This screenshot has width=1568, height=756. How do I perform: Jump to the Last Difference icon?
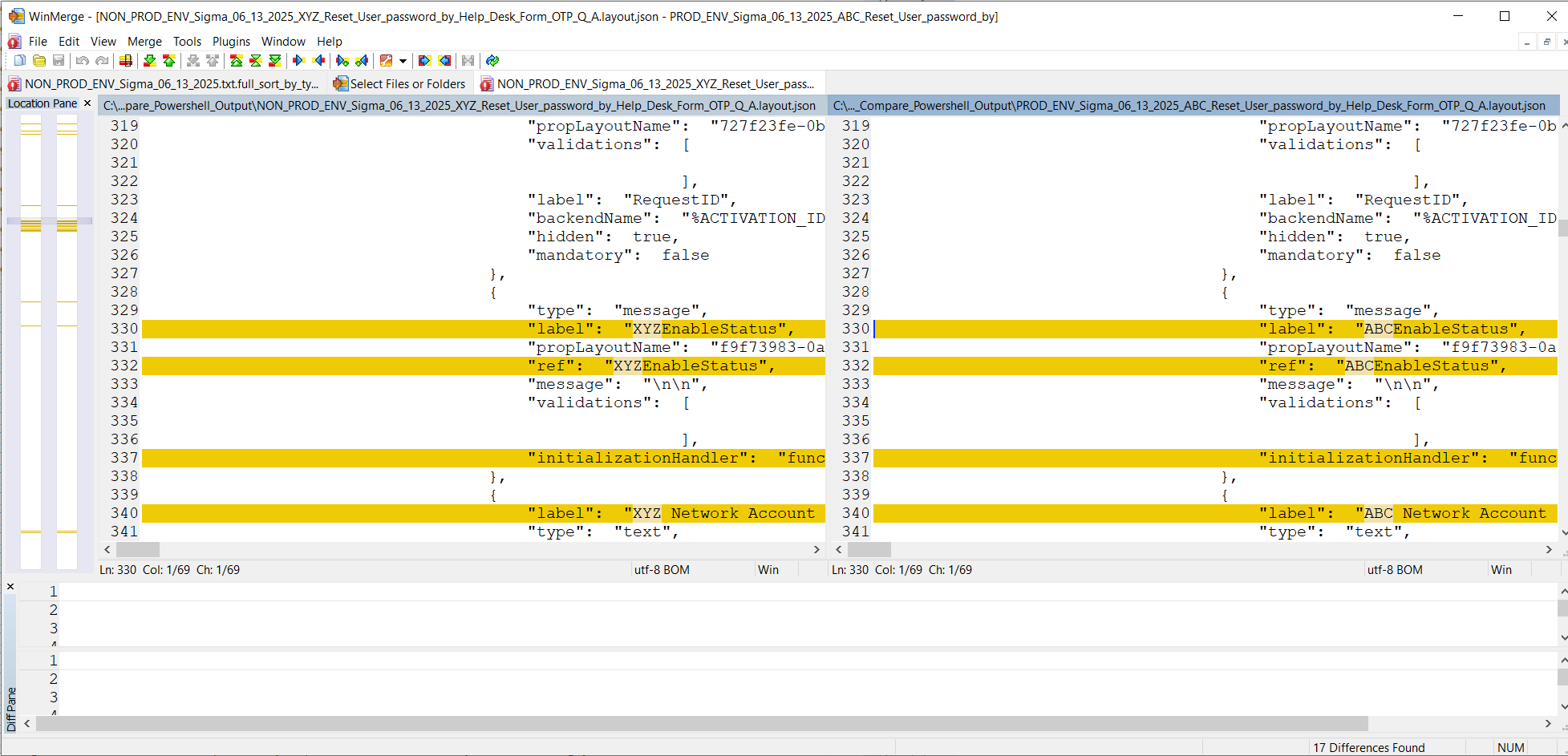pyautogui.click(x=275, y=61)
